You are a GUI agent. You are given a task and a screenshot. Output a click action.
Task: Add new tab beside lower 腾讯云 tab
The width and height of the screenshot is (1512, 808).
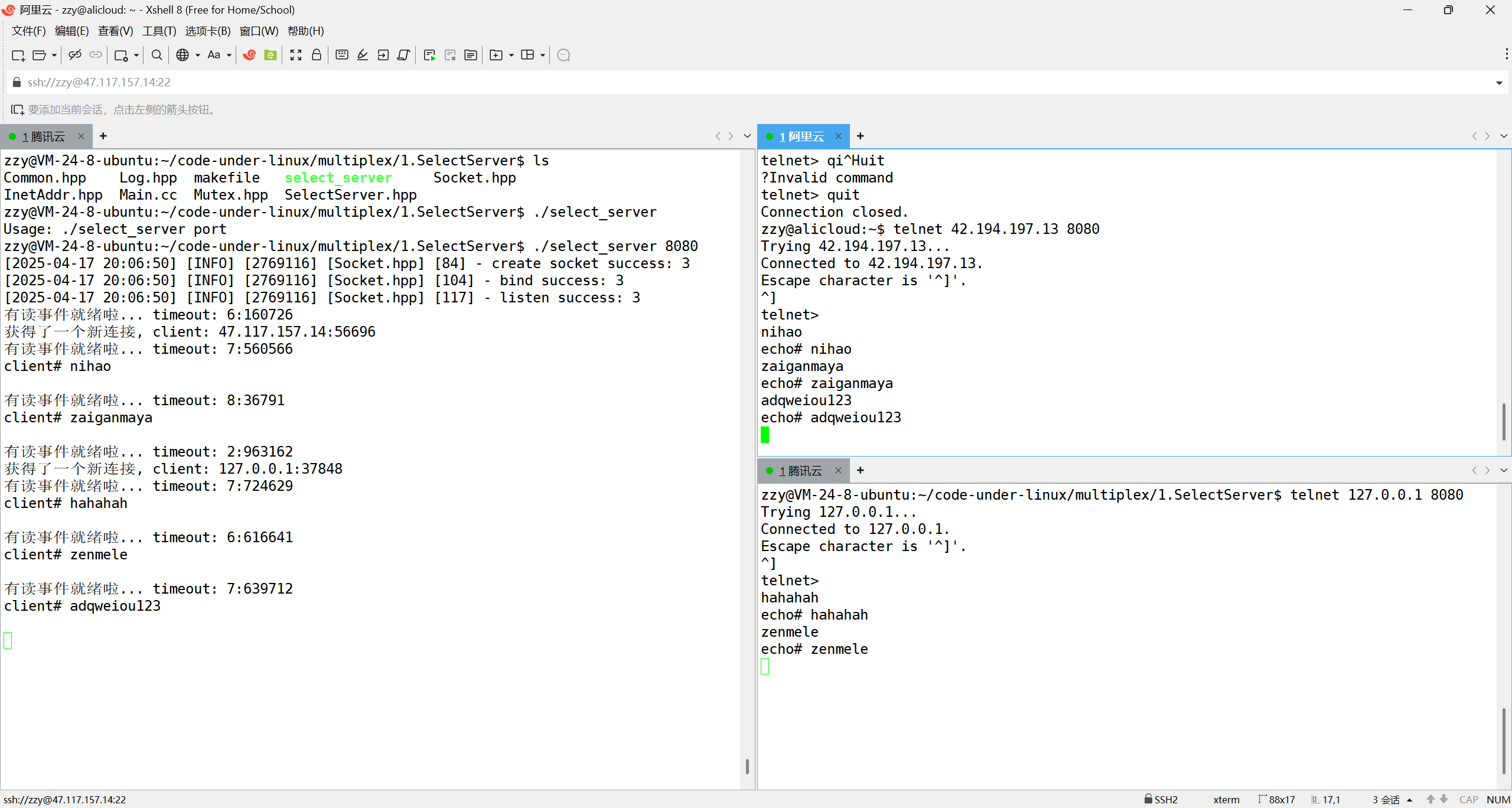(x=861, y=470)
